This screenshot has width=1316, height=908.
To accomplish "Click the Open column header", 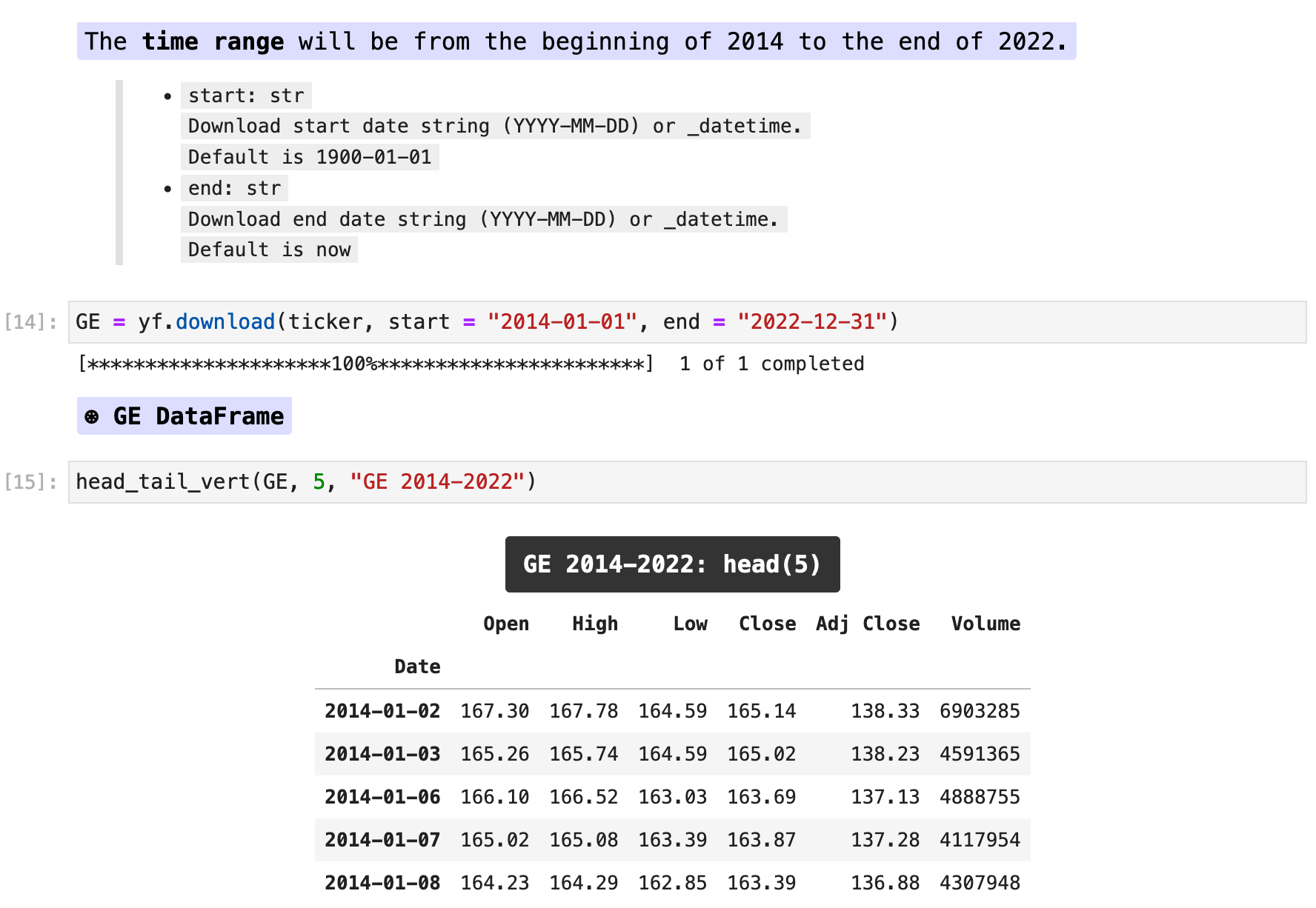I will click(506, 624).
